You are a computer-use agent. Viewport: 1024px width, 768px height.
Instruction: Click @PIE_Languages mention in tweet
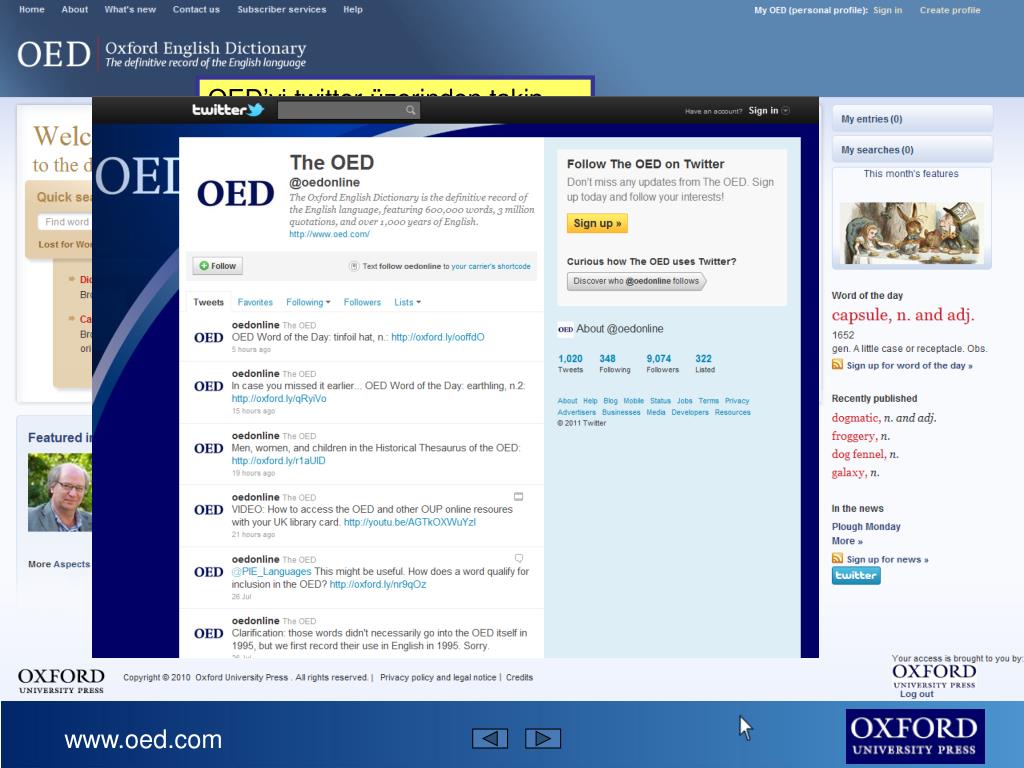pos(271,571)
